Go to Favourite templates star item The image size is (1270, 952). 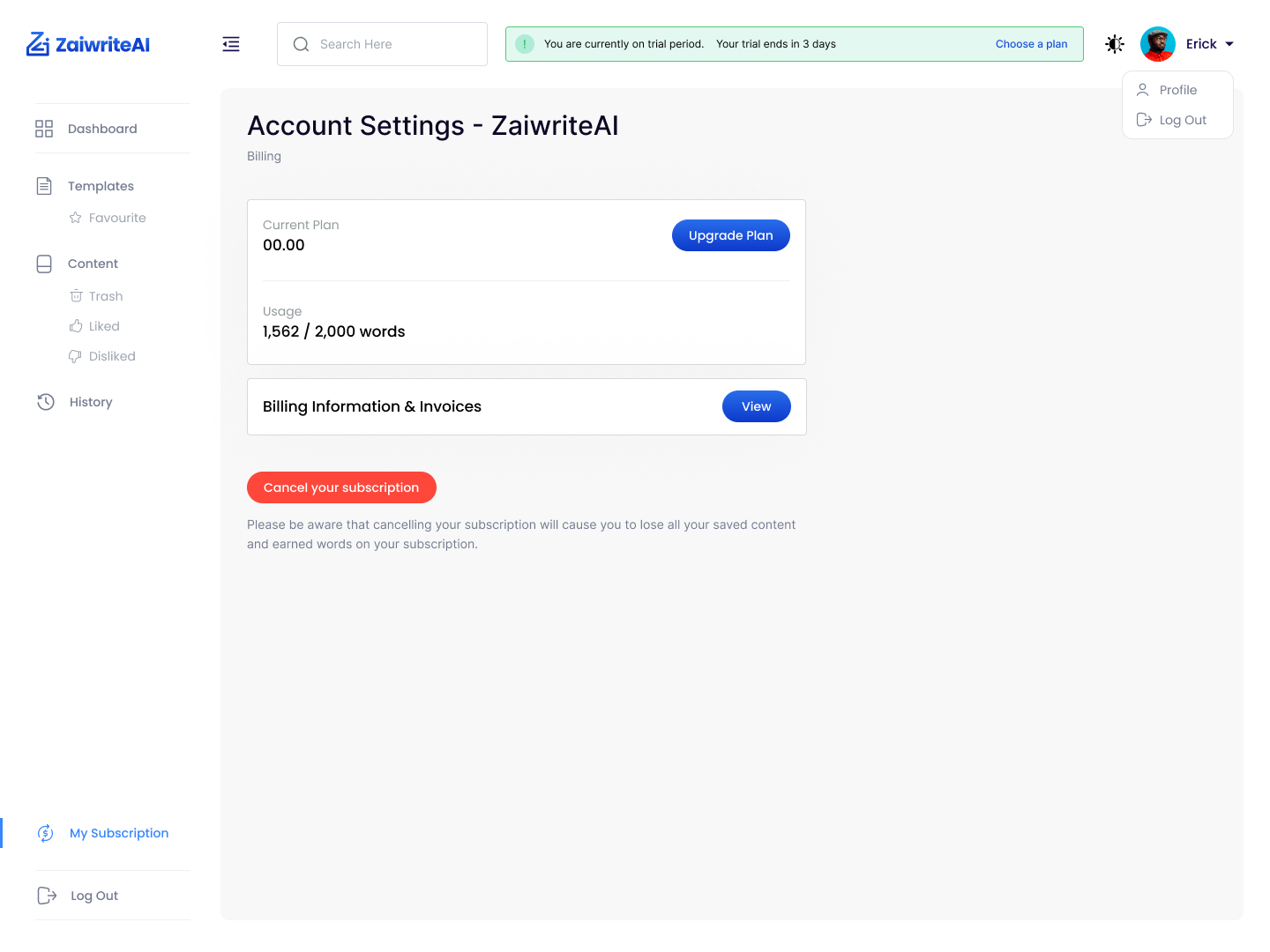[x=116, y=218]
